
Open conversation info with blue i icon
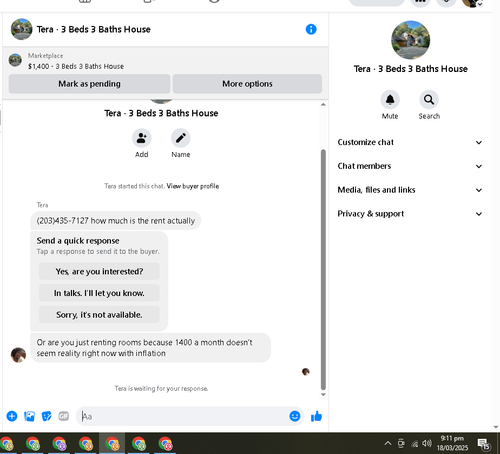[311, 29]
